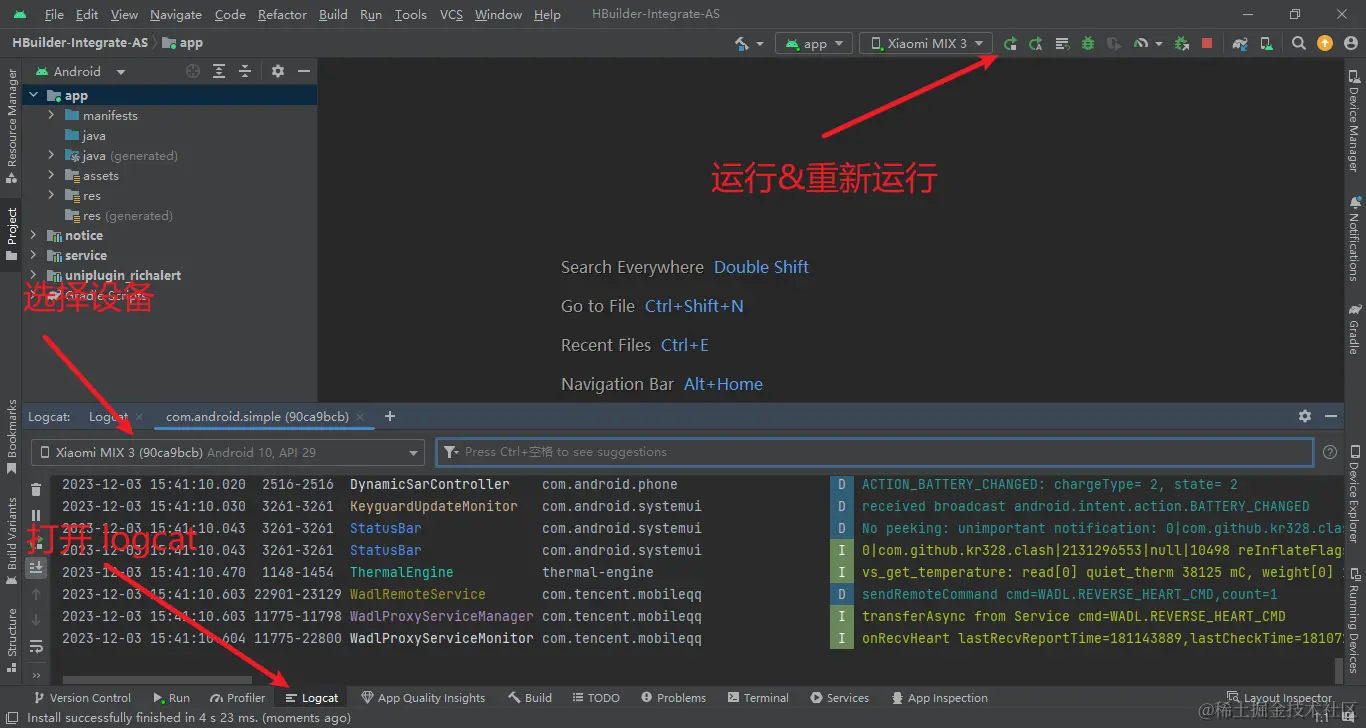The height and width of the screenshot is (728, 1366).
Task: Collapse All in the Project panel
Action: (x=245, y=71)
